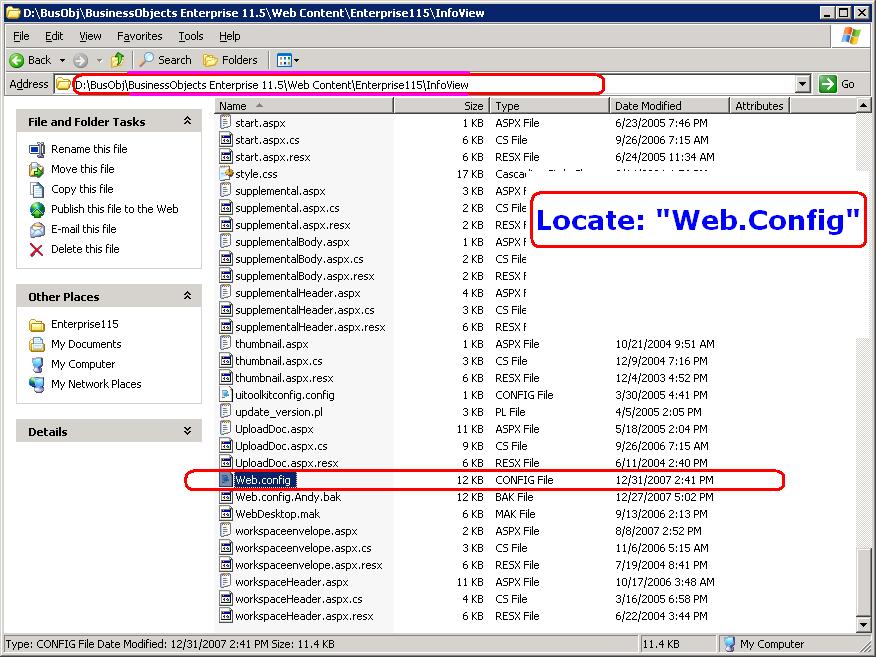The image size is (876, 657).
Task: Select the supplementalHeader.aspx.resx file
Action: pyautogui.click(x=310, y=327)
